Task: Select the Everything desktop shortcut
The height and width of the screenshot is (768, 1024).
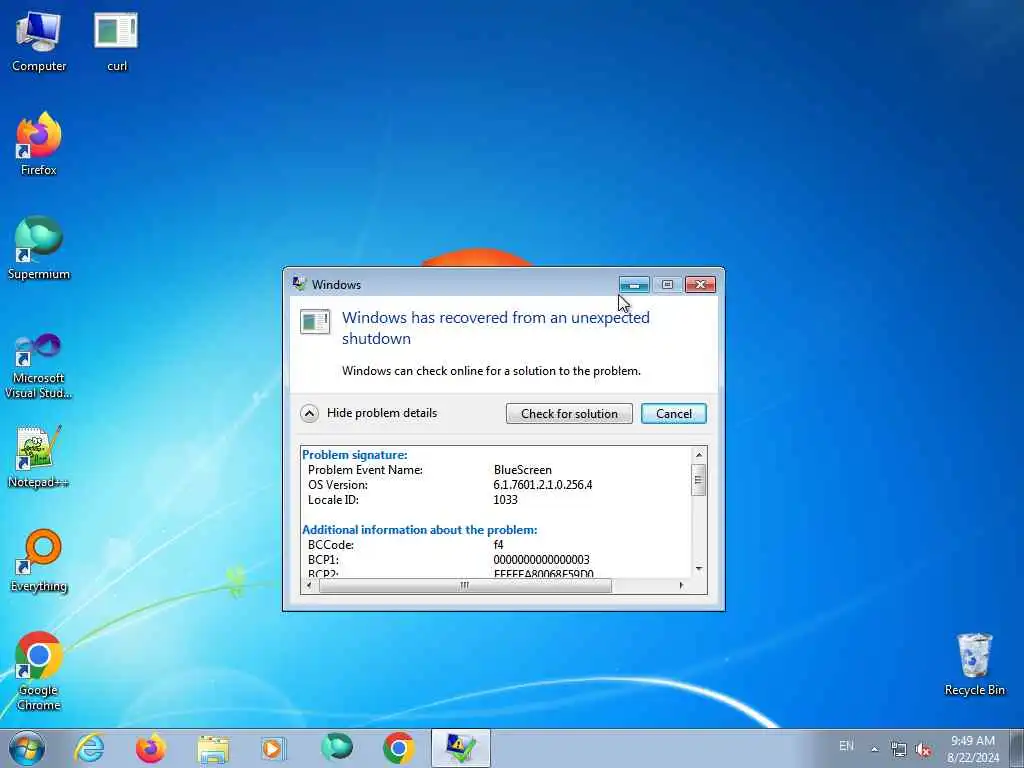Action: [x=39, y=560]
